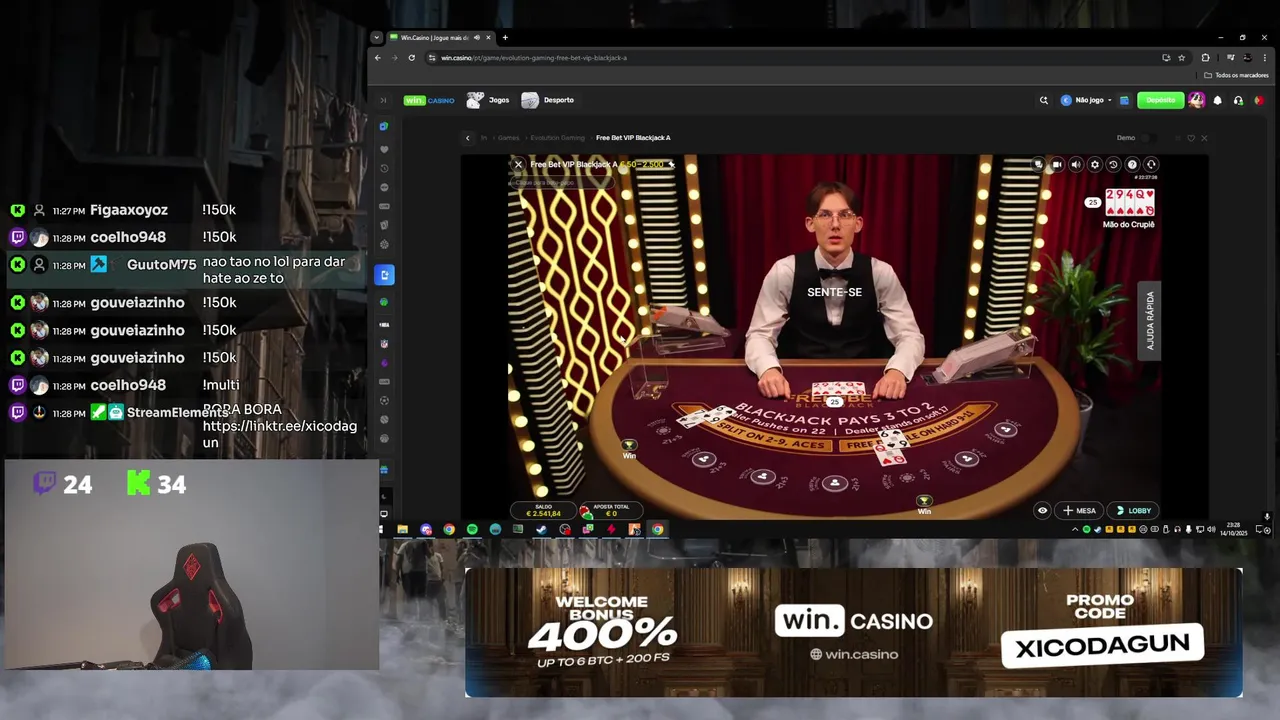Open the casino site search icon
Screen dimensions: 1280x720
[x=1044, y=100]
